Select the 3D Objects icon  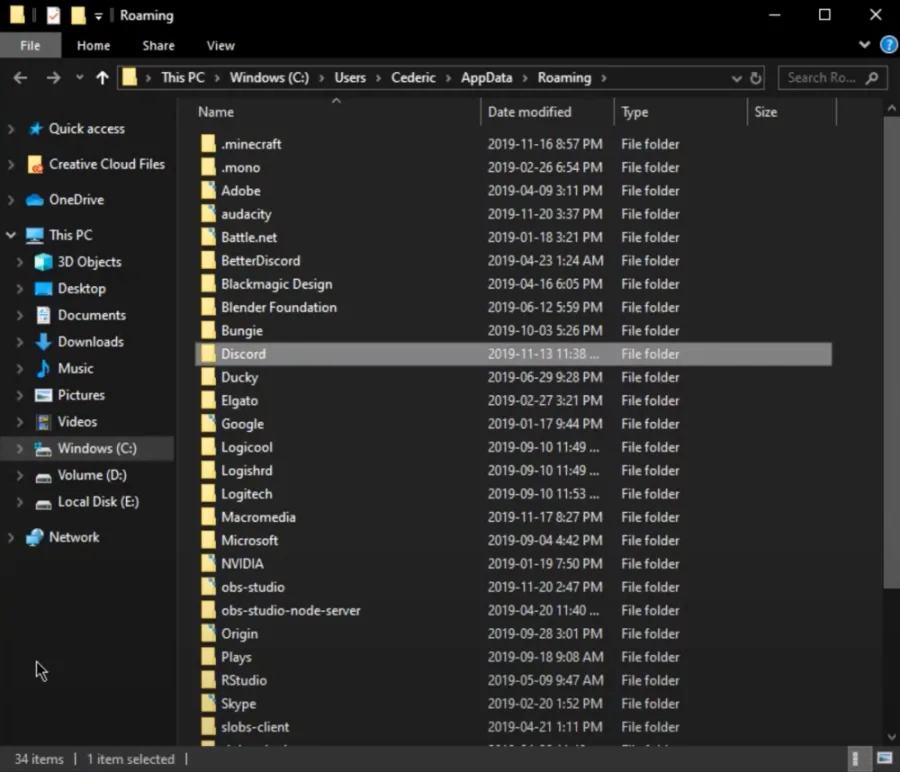[x=44, y=262]
